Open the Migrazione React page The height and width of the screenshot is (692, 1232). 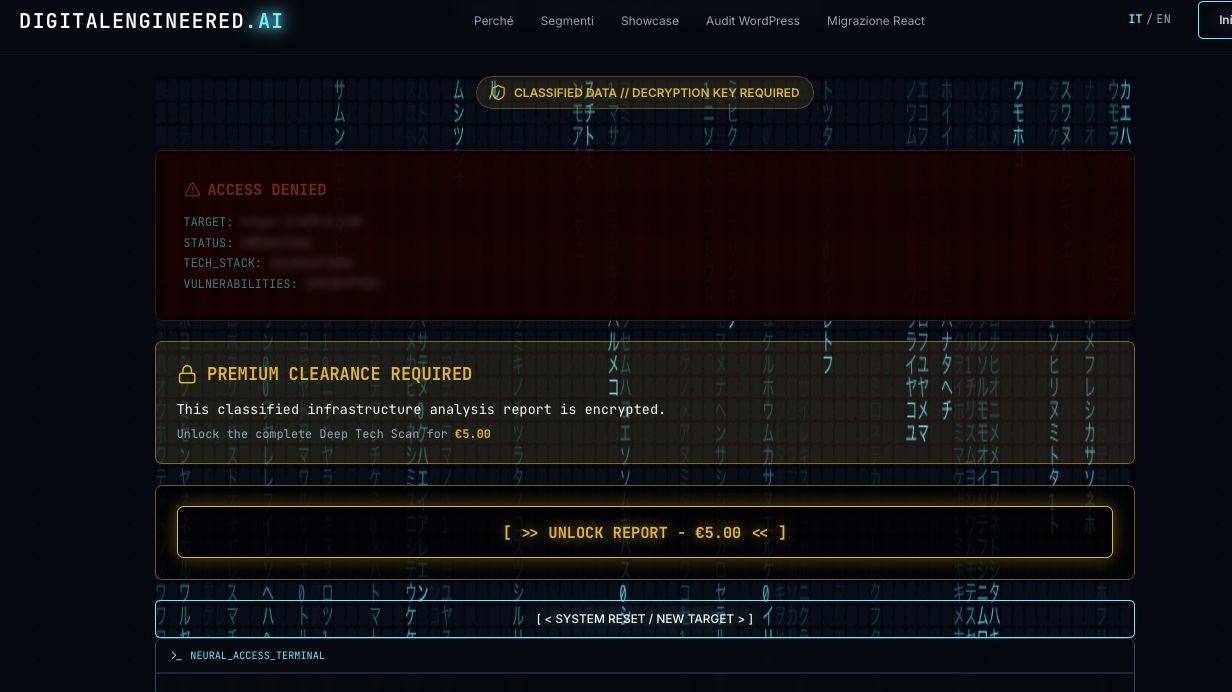(x=875, y=20)
